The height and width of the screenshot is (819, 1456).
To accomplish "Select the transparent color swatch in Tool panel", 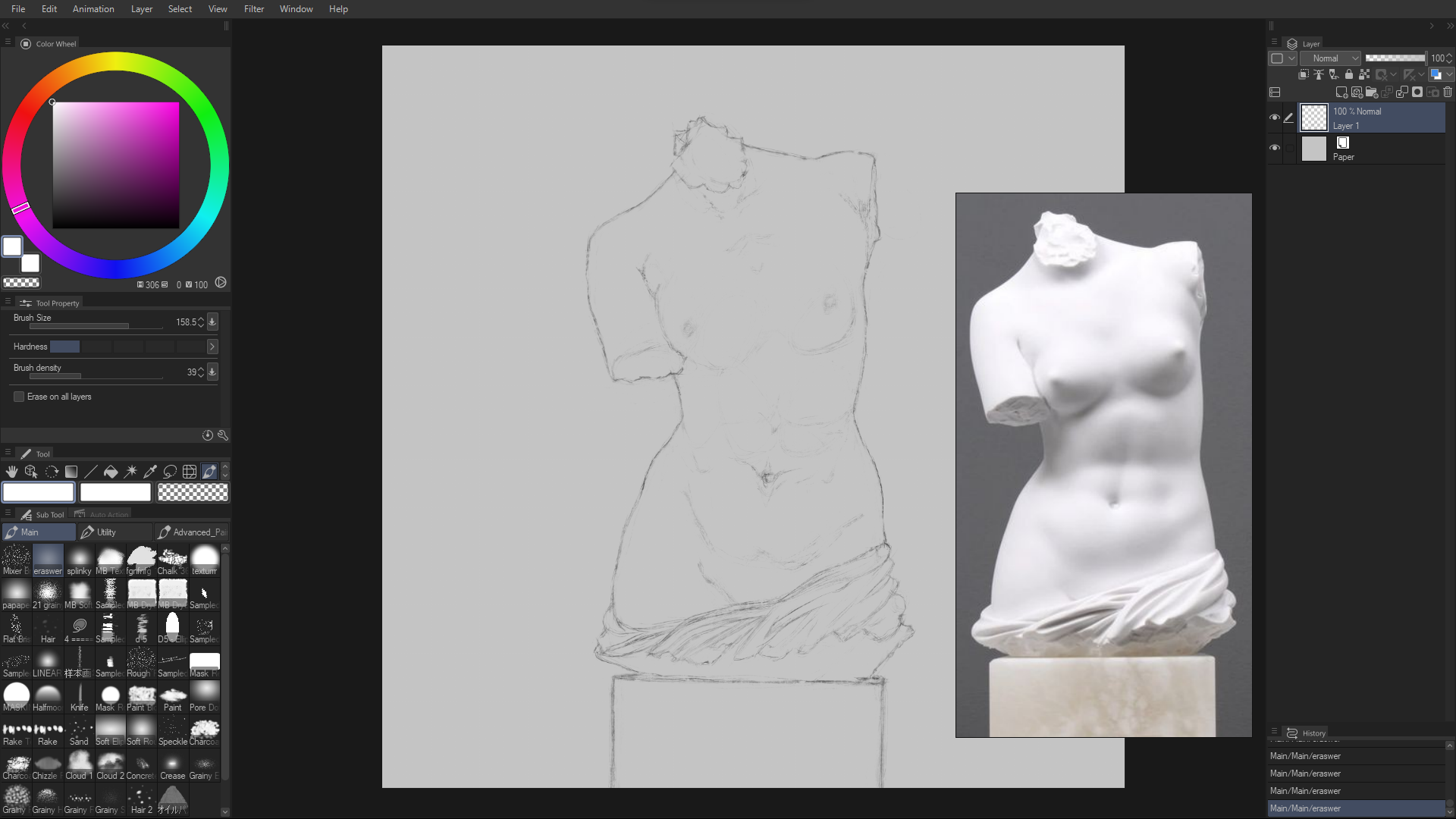I will 193,492.
